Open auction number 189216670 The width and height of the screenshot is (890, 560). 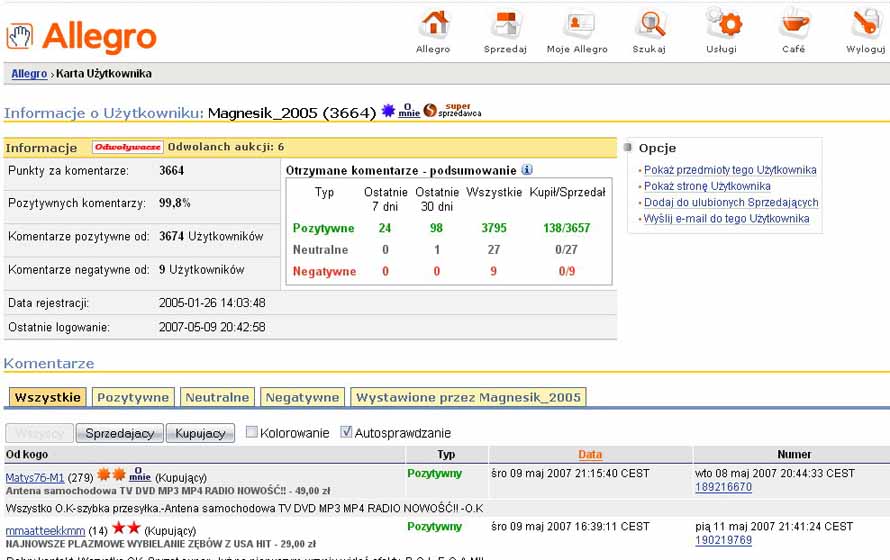click(724, 487)
